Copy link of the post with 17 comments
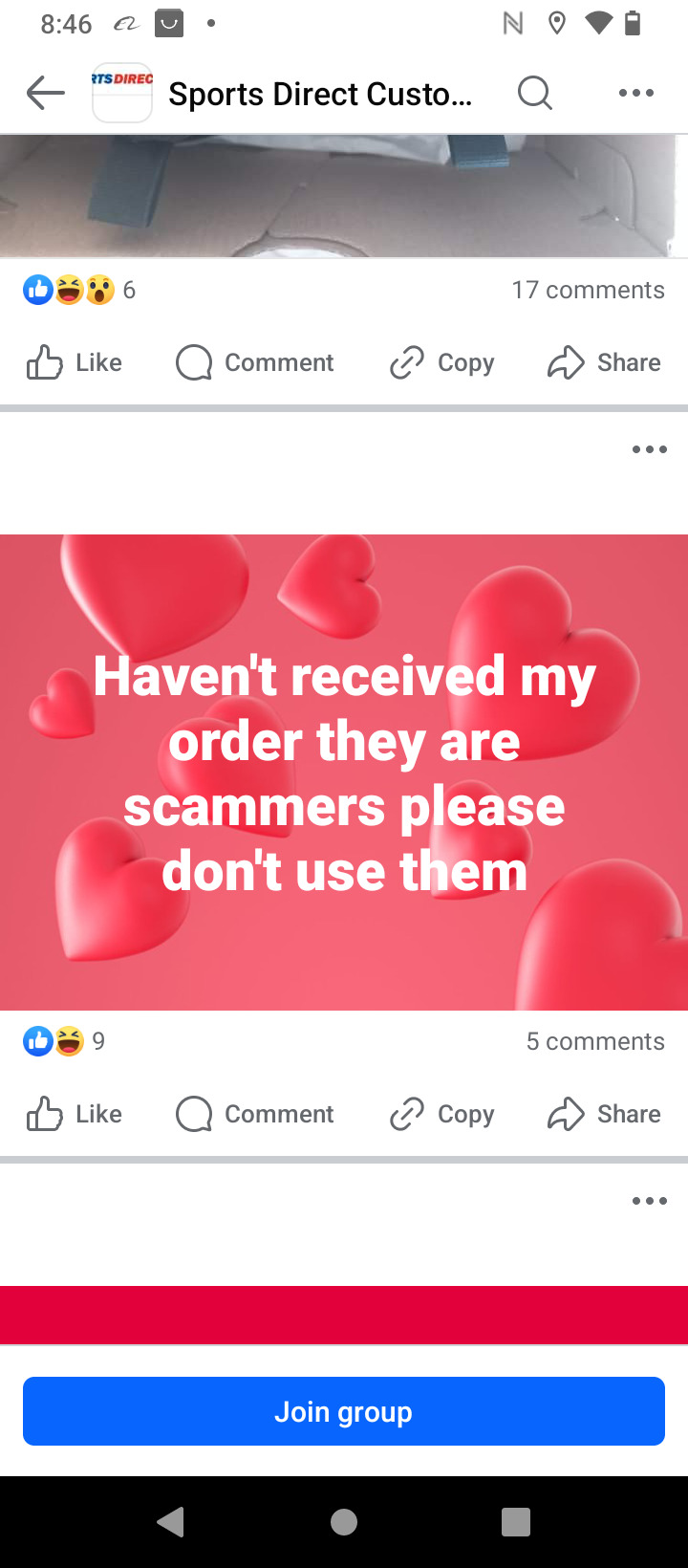Screen dimensions: 688x1568 click(x=442, y=363)
